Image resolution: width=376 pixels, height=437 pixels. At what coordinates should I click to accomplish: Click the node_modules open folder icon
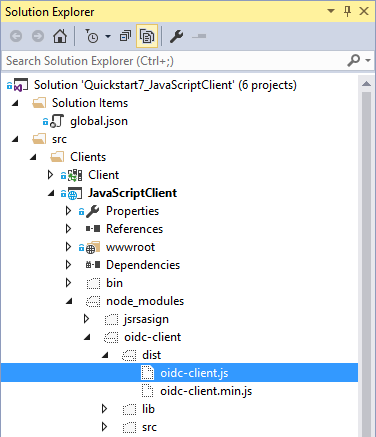click(x=93, y=301)
